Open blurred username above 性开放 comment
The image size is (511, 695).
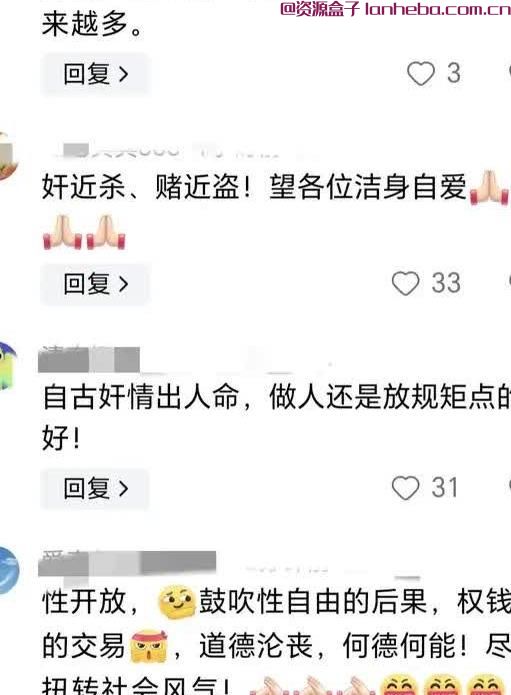pyautogui.click(x=127, y=564)
